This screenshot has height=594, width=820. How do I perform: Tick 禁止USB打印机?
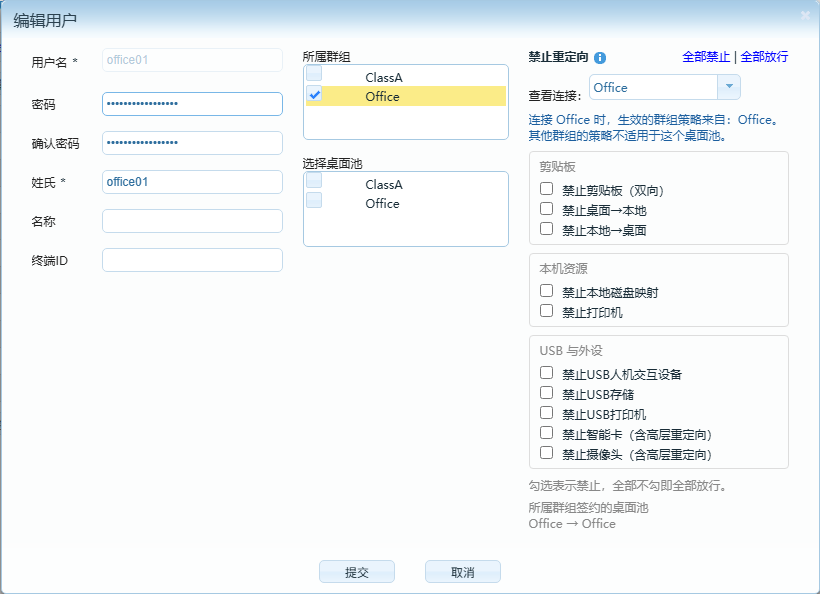546,413
